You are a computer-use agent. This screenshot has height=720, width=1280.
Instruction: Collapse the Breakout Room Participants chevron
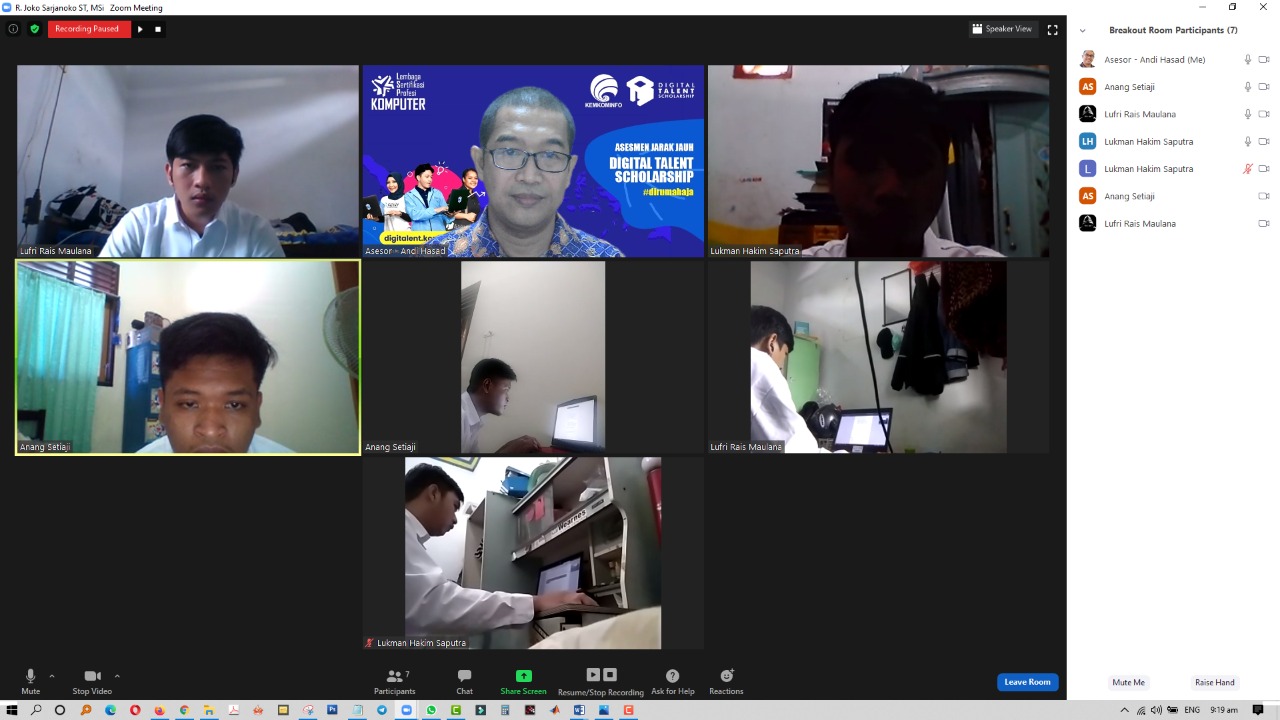[x=1082, y=31]
